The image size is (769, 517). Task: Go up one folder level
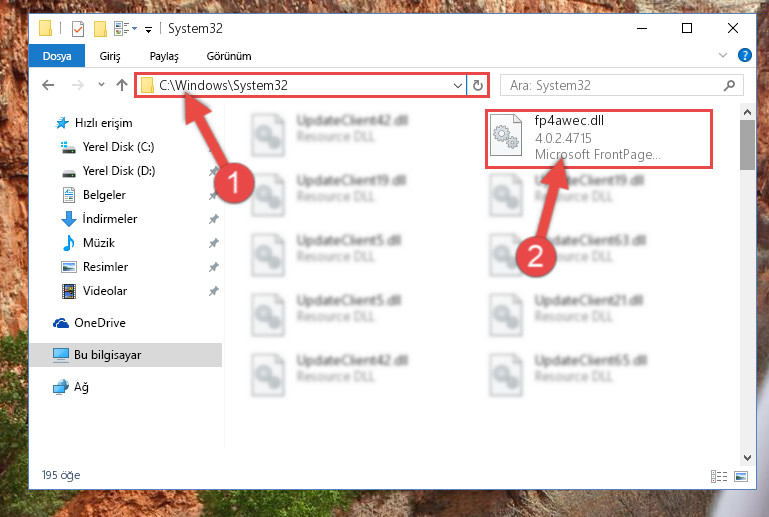(x=122, y=85)
